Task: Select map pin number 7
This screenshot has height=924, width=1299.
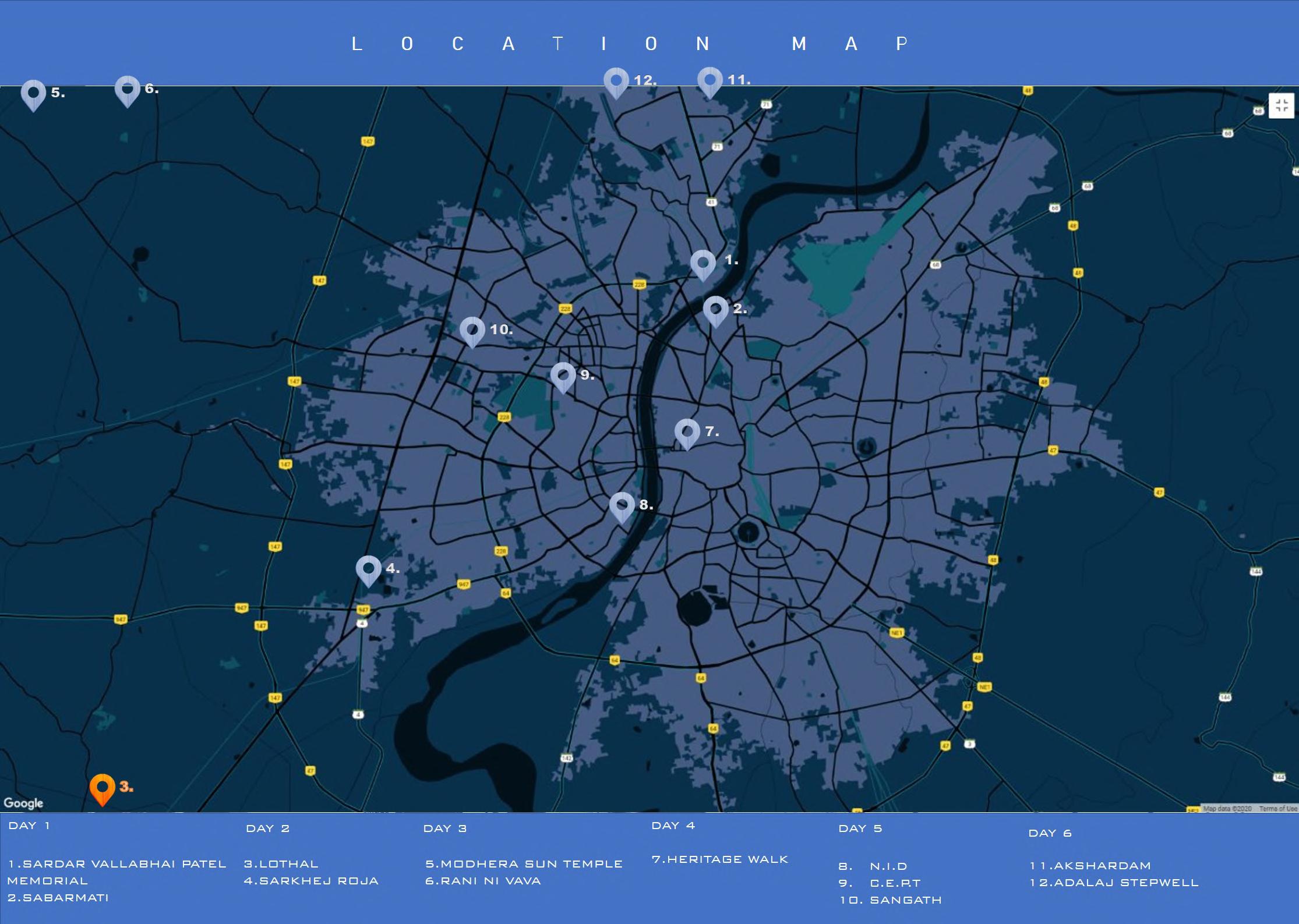Action: point(687,433)
